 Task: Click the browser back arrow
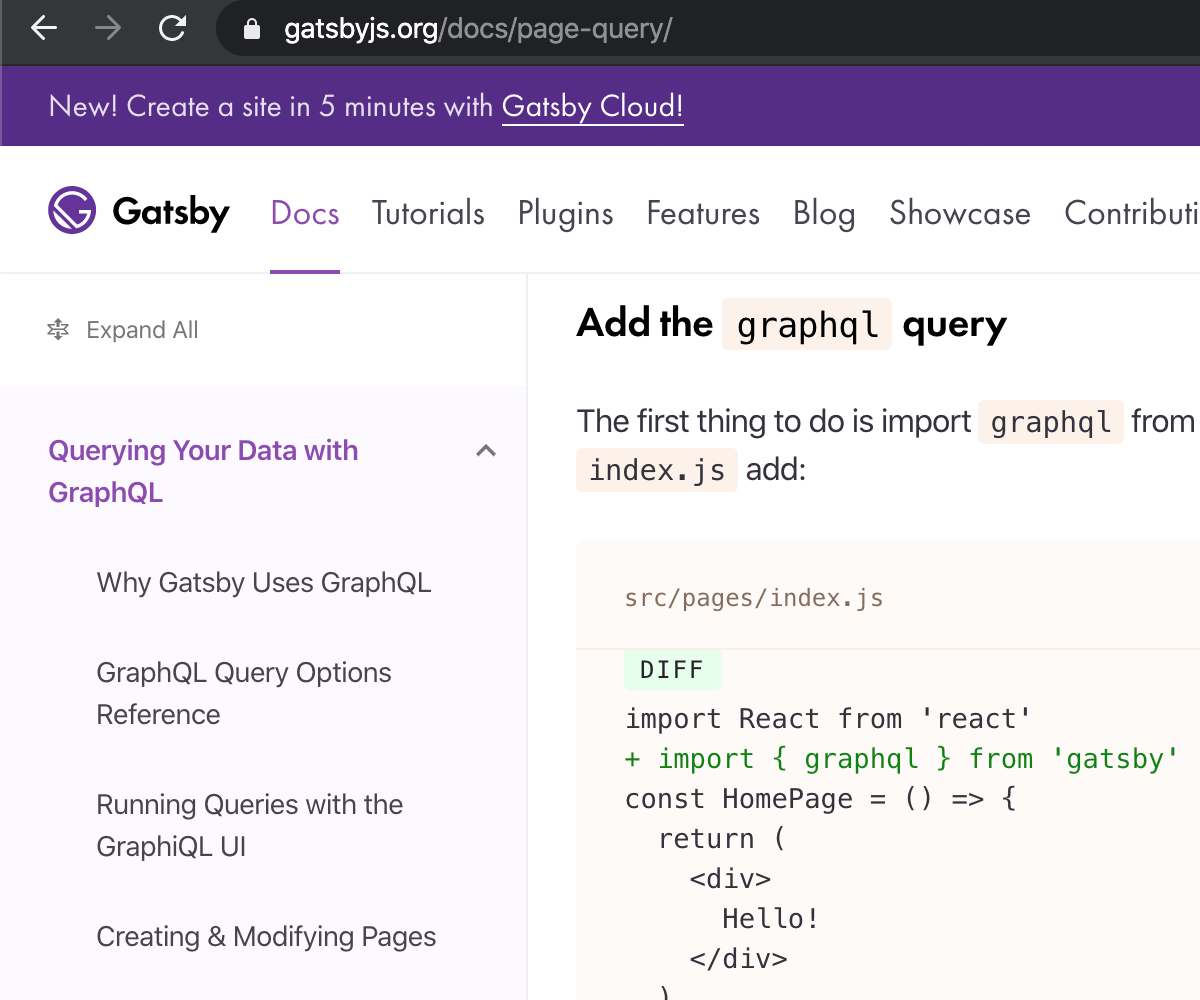44,29
